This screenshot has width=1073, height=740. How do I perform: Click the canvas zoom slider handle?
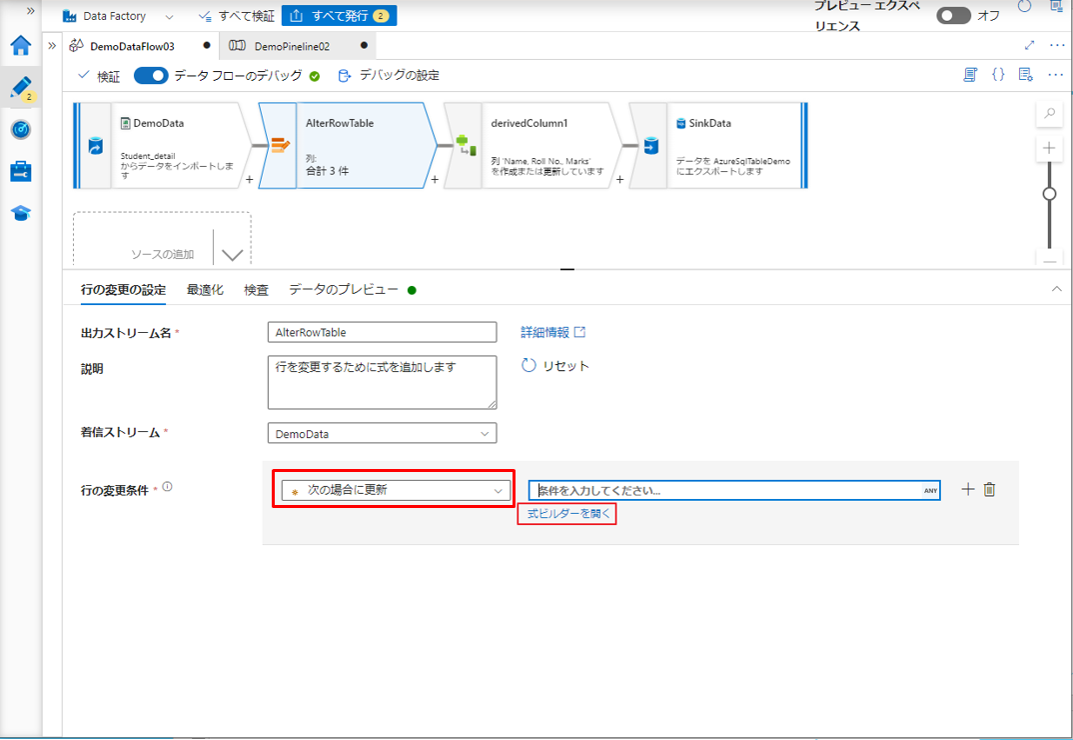pos(1049,194)
